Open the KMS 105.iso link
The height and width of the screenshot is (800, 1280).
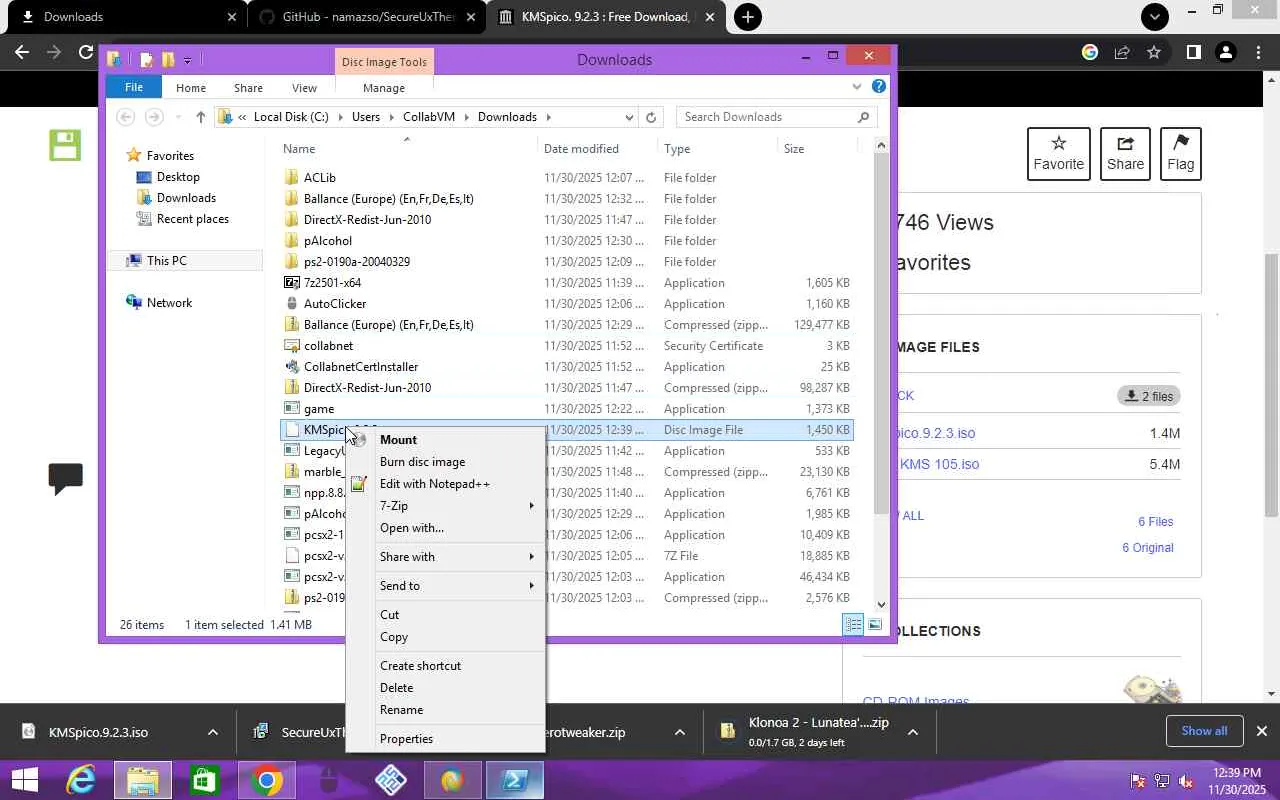coord(939,464)
